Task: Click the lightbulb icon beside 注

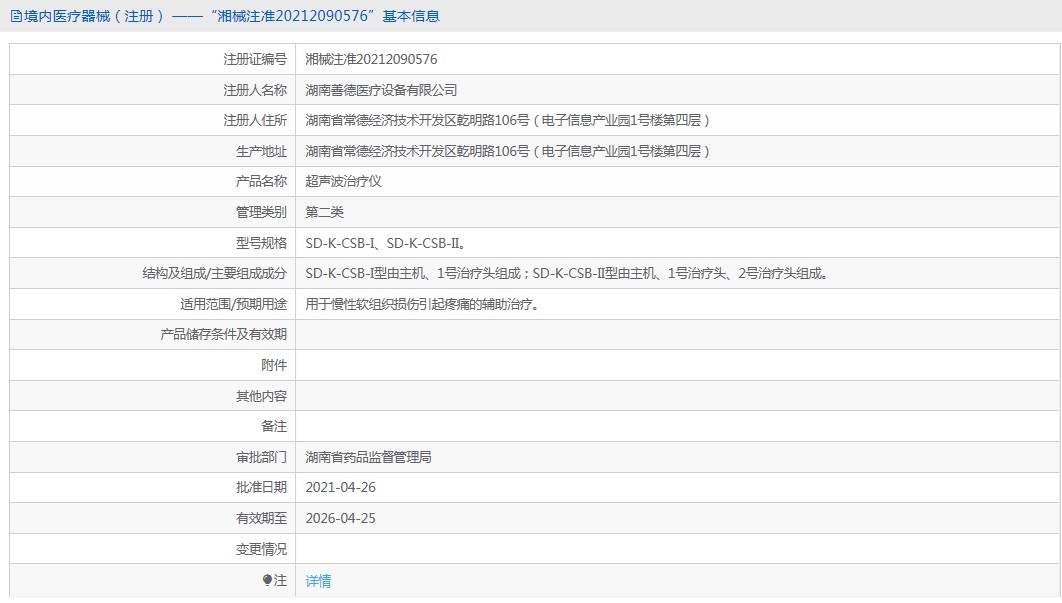Action: coord(267,580)
